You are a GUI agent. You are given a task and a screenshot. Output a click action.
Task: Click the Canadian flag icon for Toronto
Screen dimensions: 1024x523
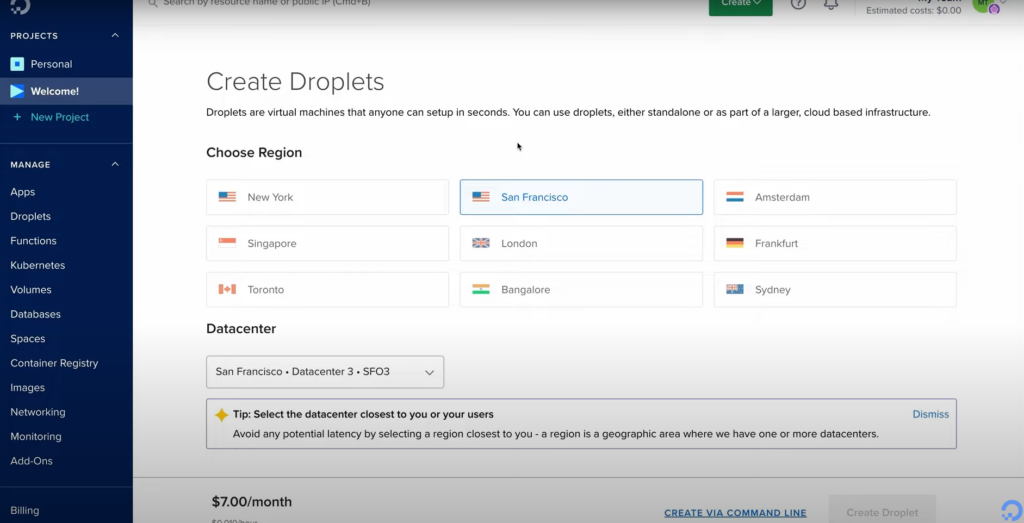[227, 289]
